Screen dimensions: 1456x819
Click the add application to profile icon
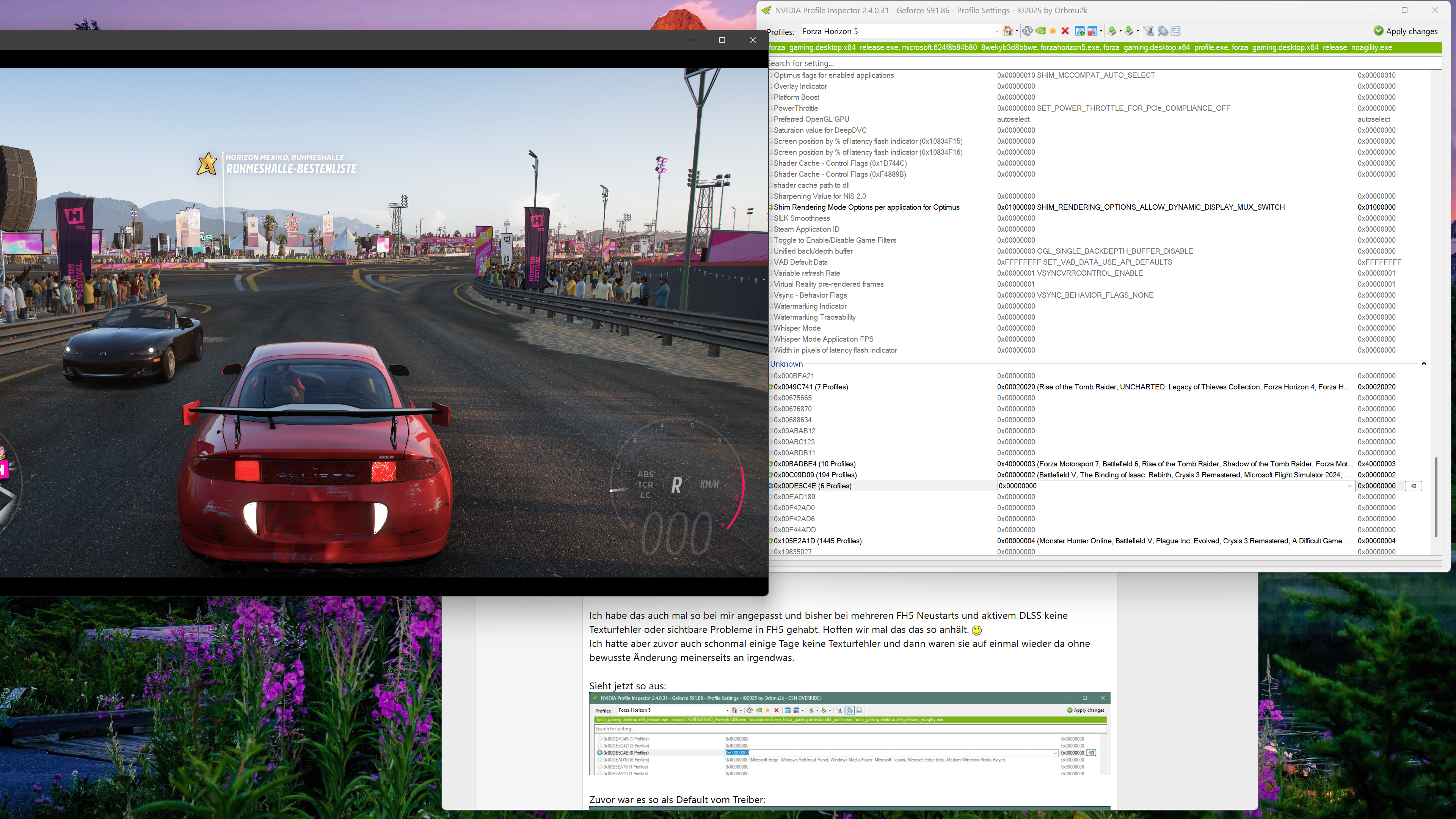[1080, 31]
